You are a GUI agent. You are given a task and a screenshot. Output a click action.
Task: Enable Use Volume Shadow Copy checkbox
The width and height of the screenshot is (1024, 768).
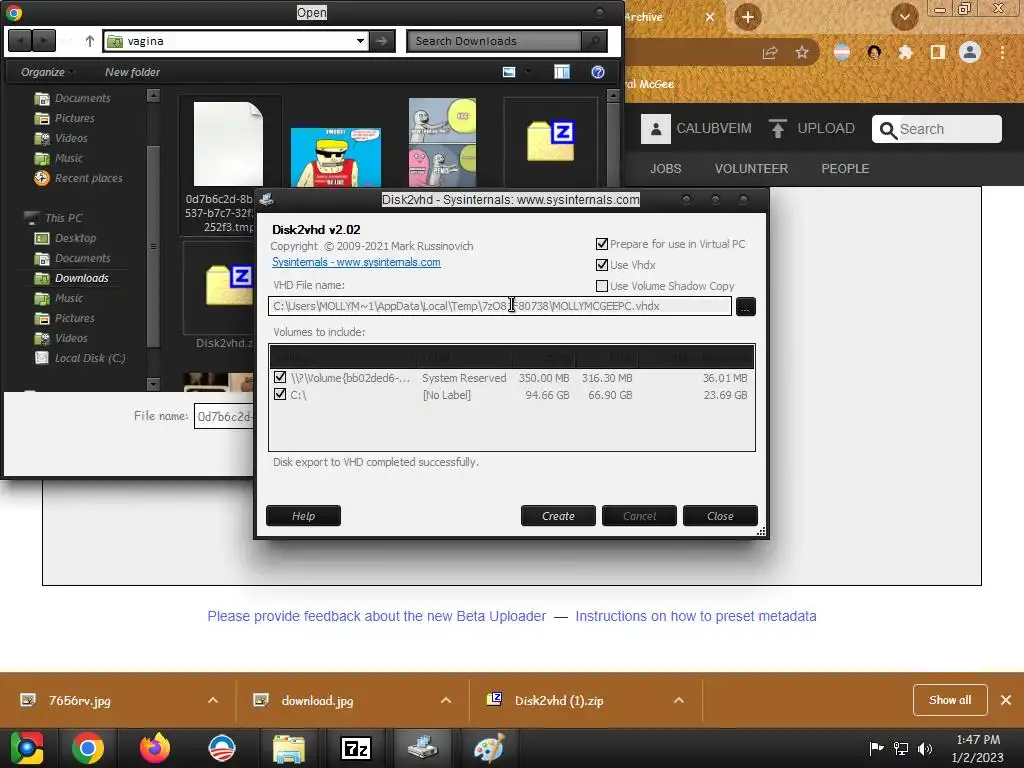click(601, 286)
